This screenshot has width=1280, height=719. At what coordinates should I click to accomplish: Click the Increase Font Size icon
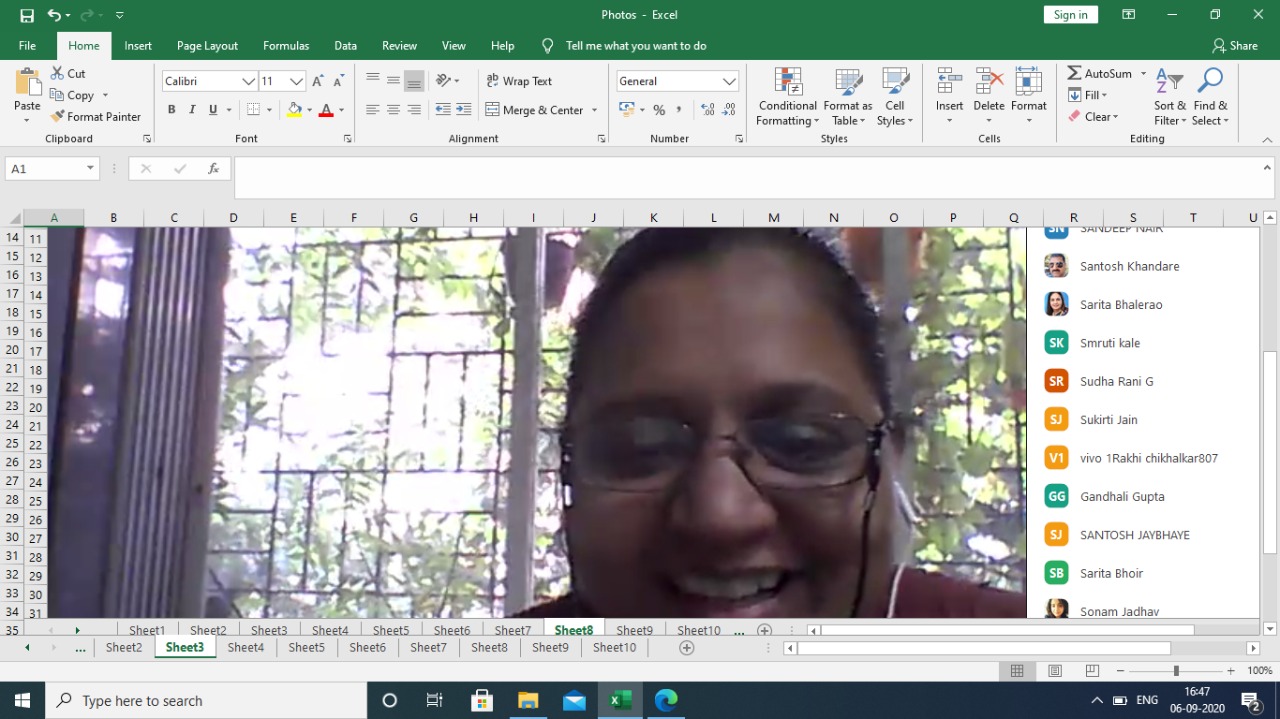[318, 81]
